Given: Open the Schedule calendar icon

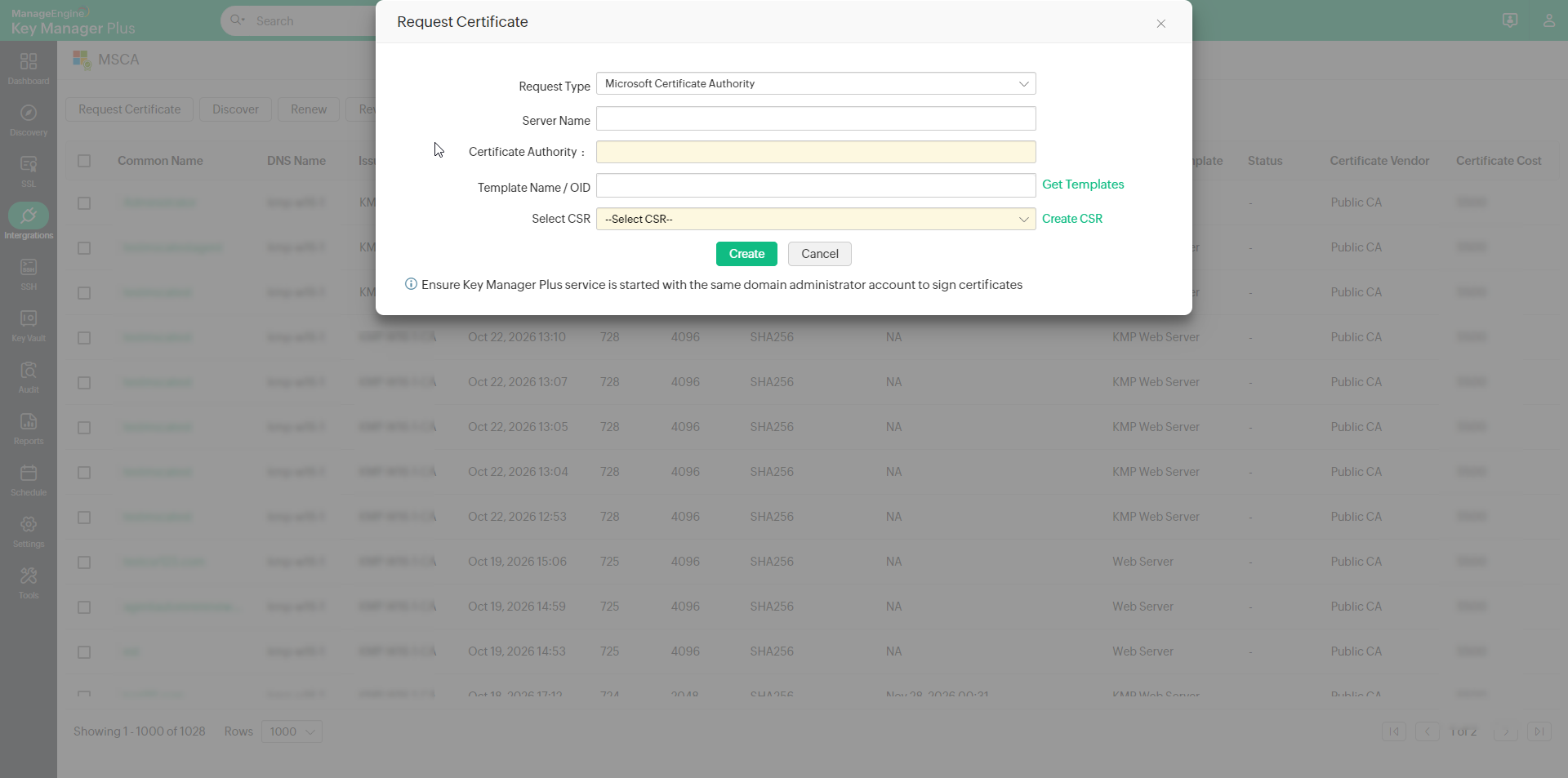Looking at the screenshot, I should (29, 473).
